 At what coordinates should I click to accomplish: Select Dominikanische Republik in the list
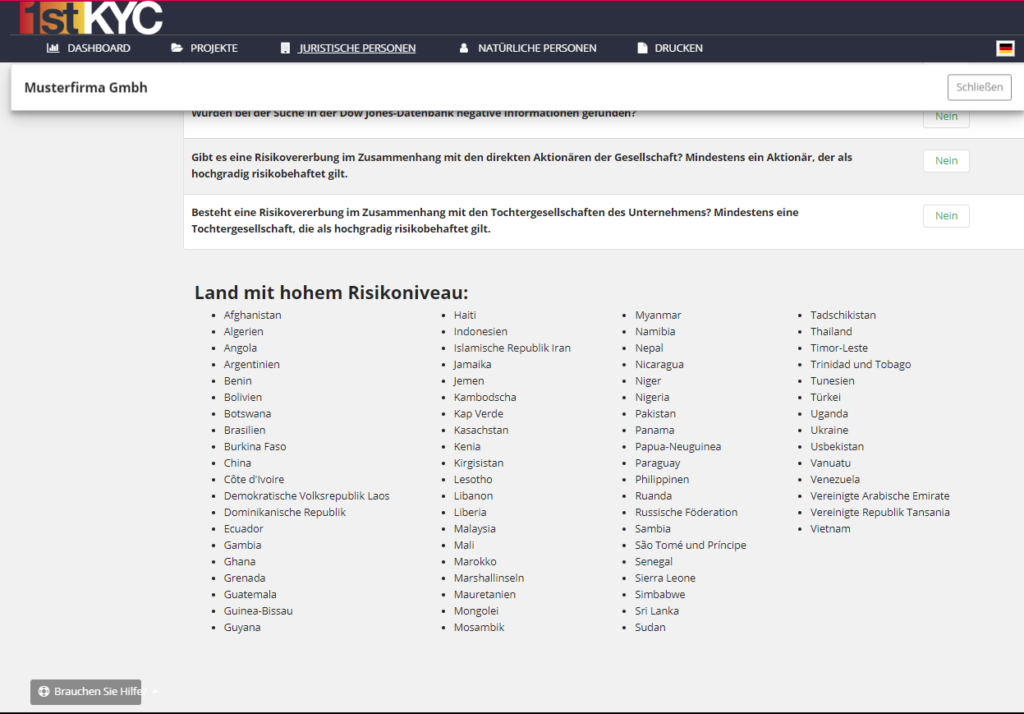(x=285, y=512)
